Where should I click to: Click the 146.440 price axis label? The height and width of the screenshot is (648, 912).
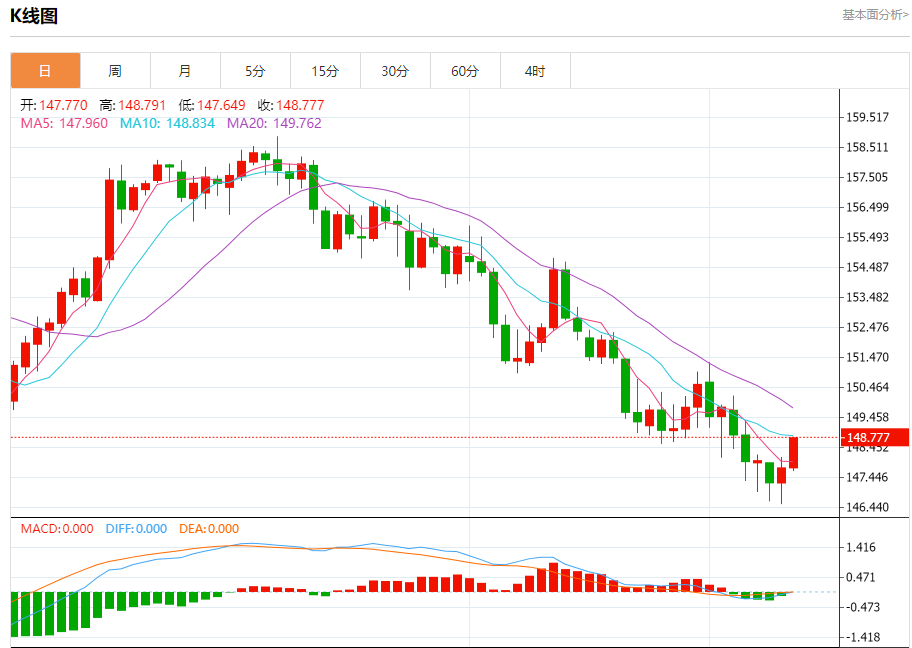pos(867,507)
